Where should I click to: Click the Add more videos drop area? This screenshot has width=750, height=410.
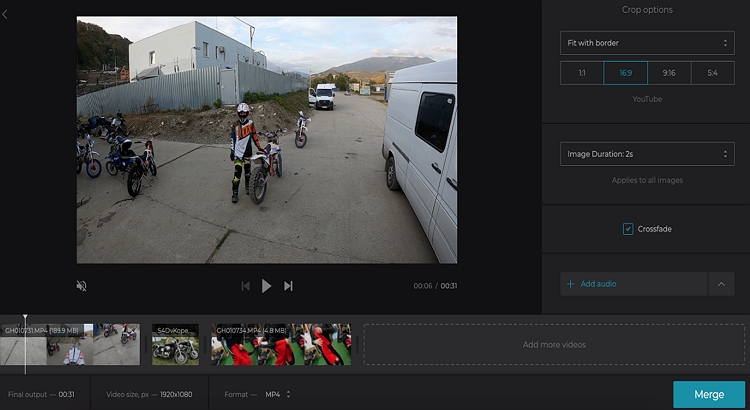click(554, 344)
